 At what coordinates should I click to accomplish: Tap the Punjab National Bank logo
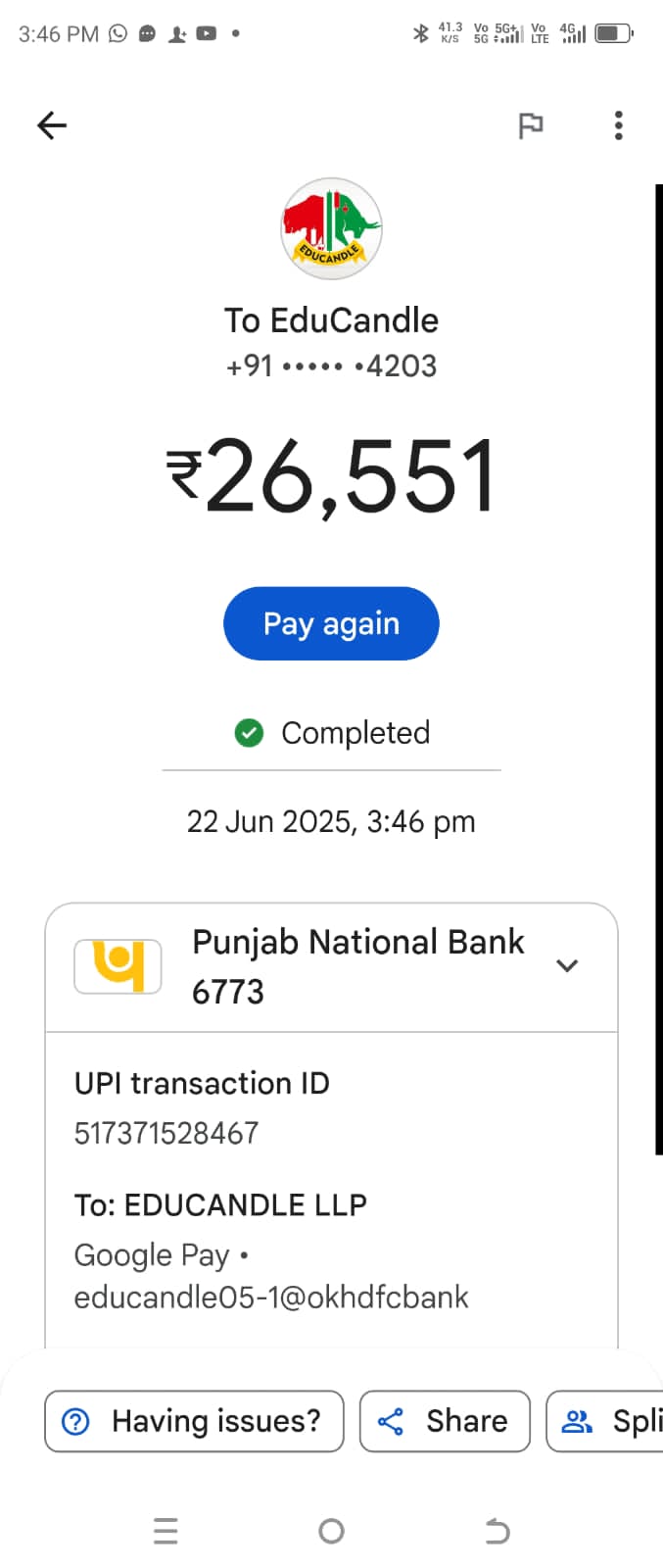118,965
